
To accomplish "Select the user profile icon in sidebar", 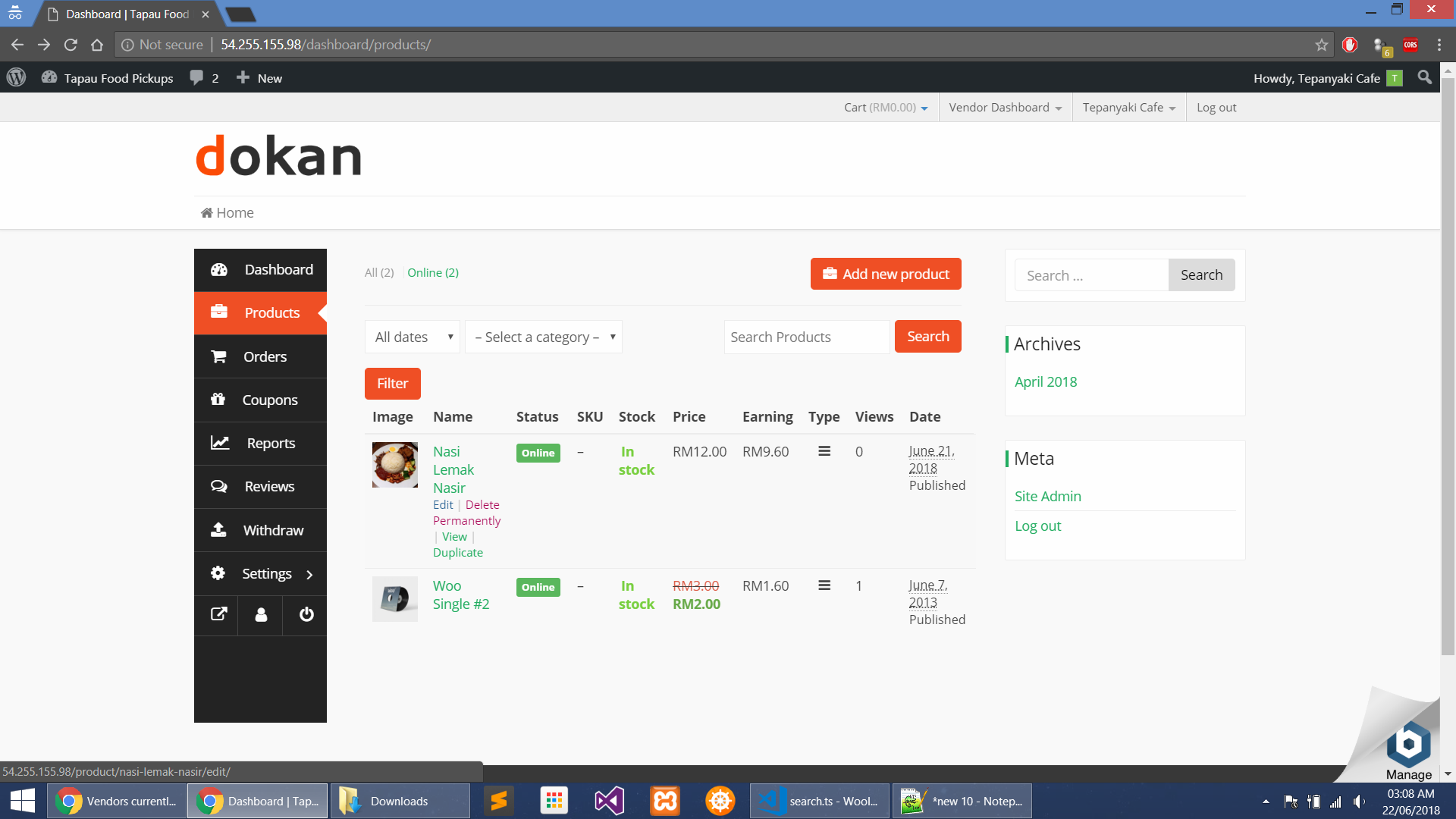I will 261,615.
